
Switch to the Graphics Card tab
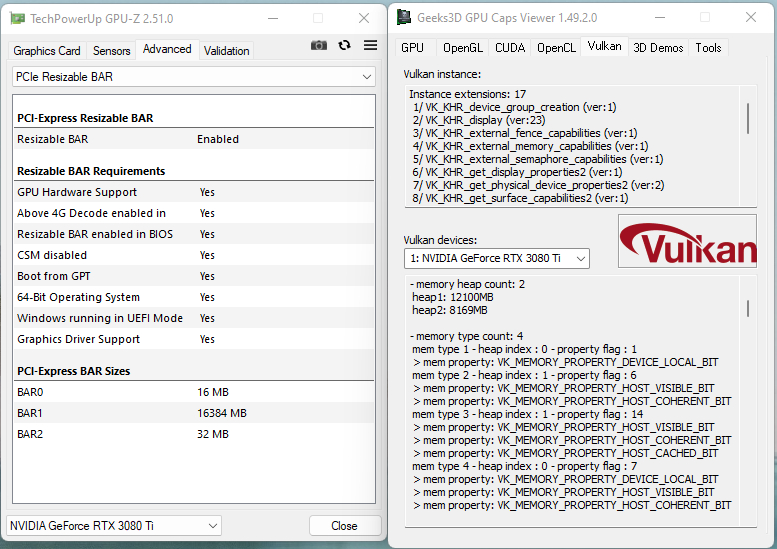(x=47, y=51)
